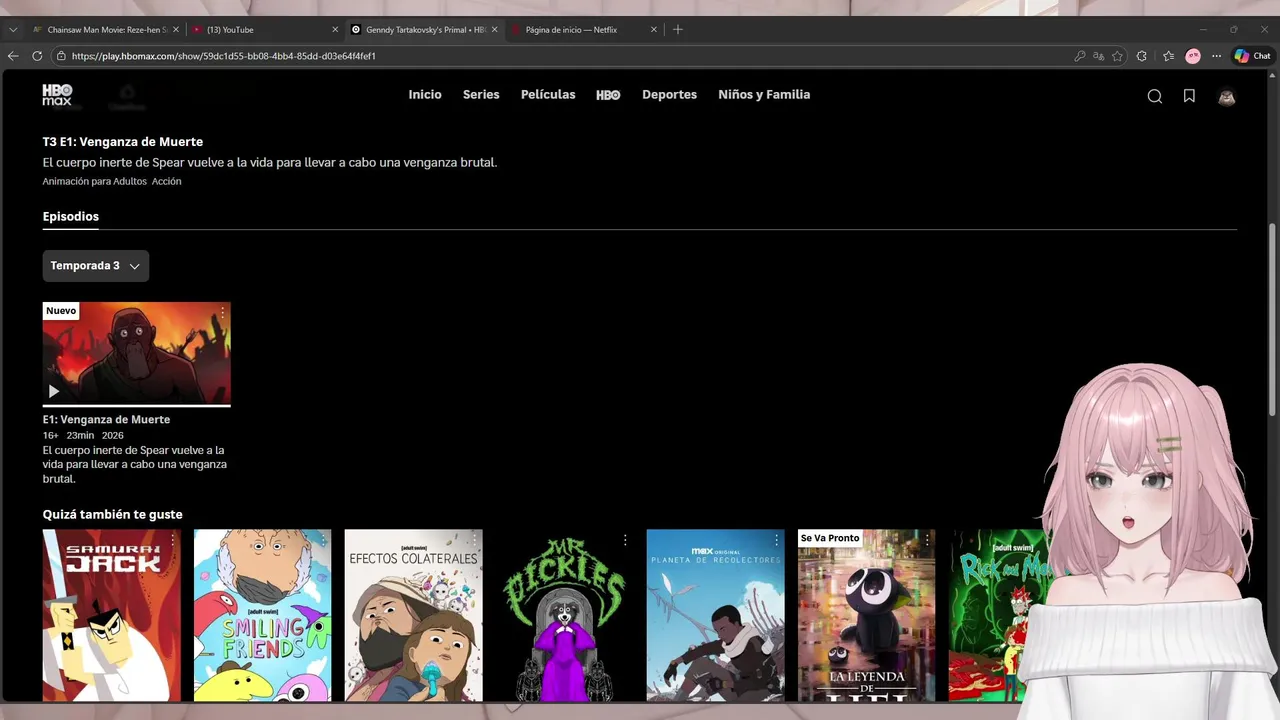Click the HBO Max logo

click(57, 95)
